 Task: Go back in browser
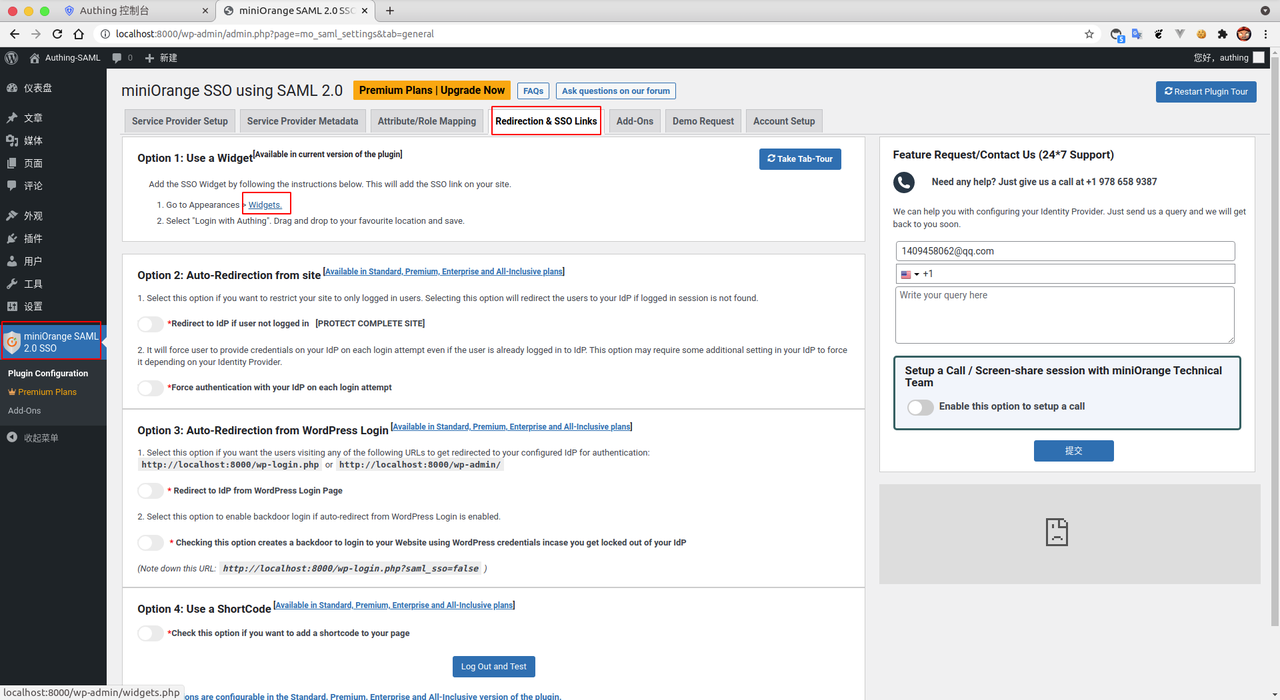coord(14,34)
